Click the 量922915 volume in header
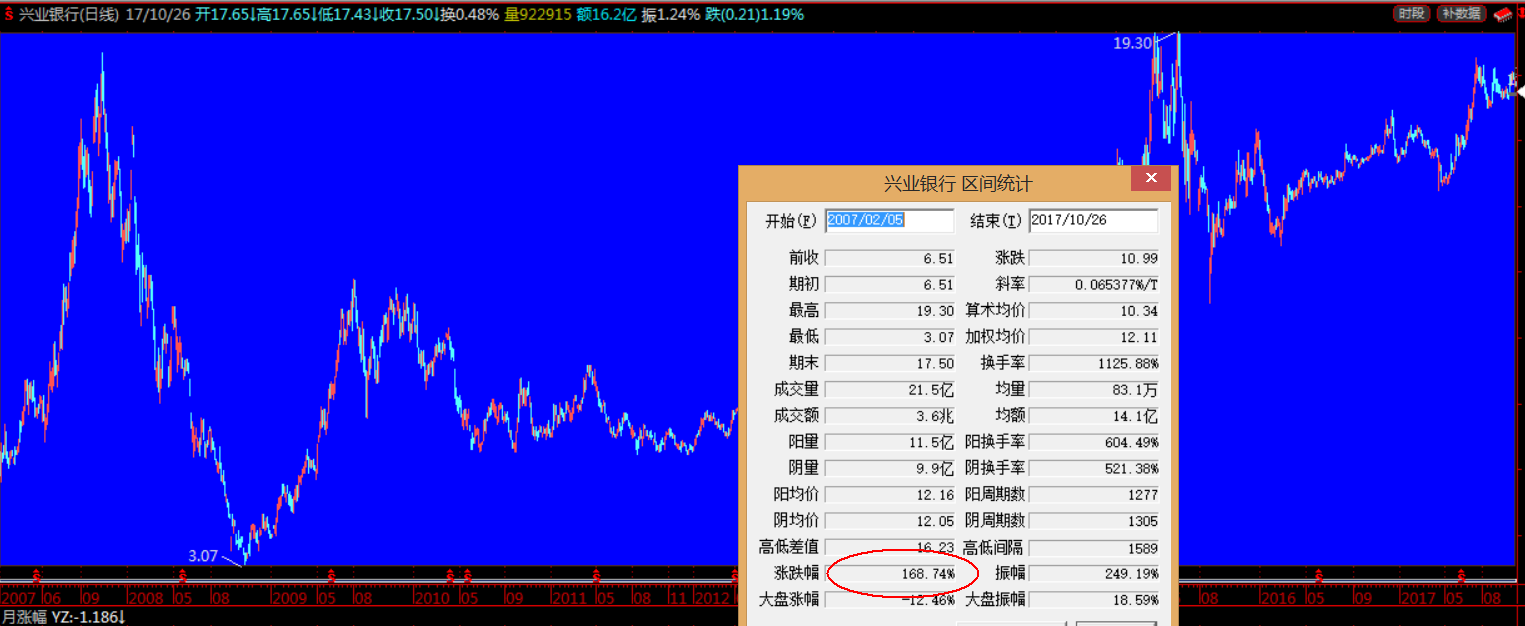This screenshot has height=626, width=1525. pos(538,15)
